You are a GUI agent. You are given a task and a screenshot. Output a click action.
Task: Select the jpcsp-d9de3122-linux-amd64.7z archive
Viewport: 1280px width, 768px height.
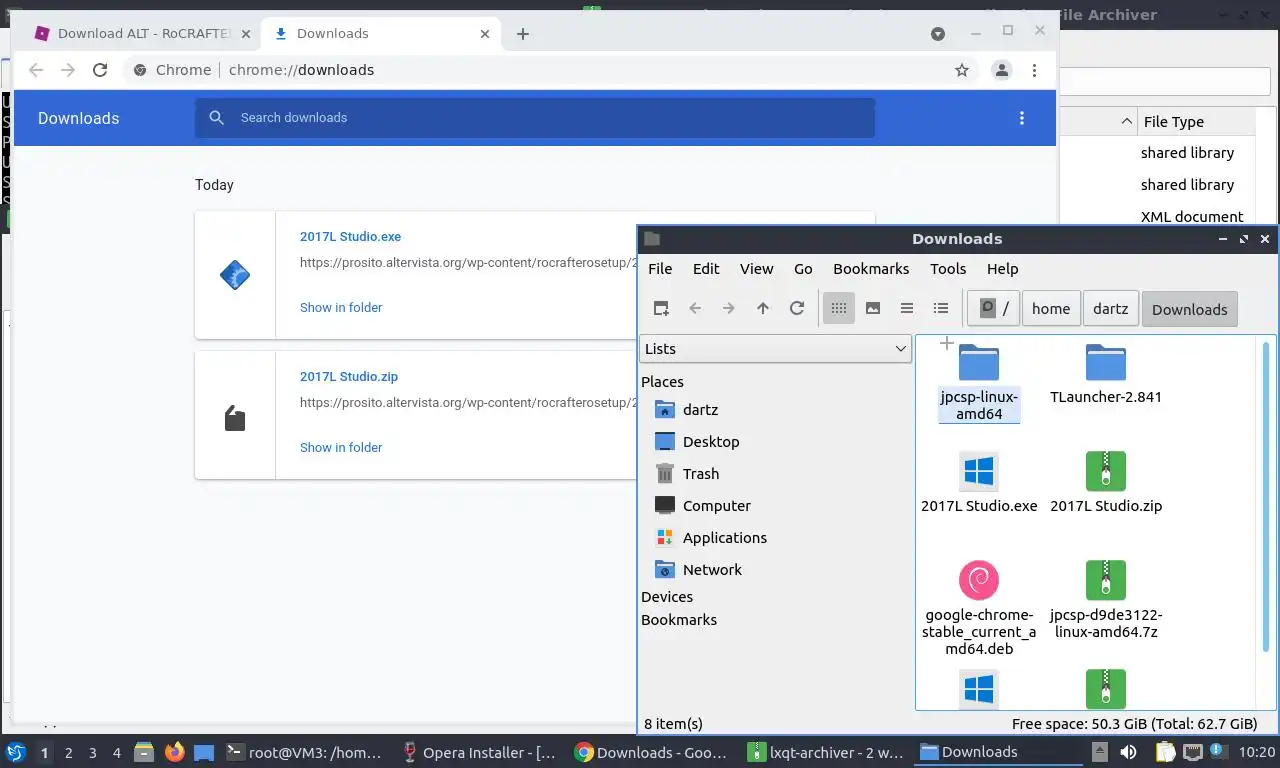(1106, 600)
